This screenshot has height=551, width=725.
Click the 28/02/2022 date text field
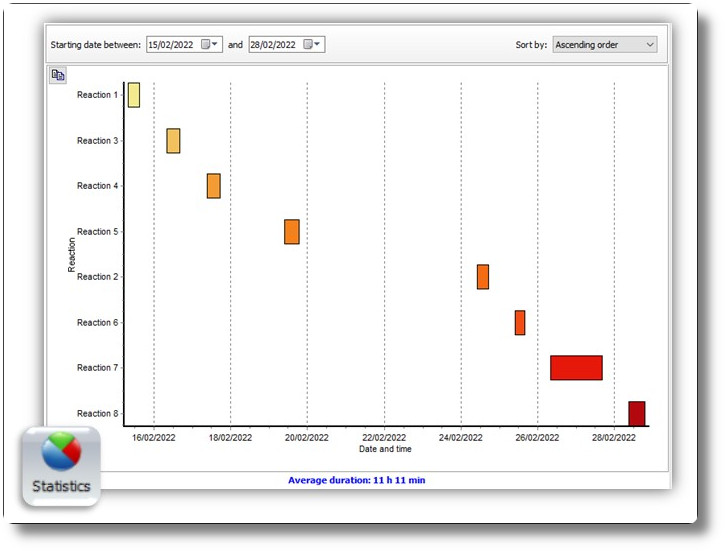[x=274, y=45]
